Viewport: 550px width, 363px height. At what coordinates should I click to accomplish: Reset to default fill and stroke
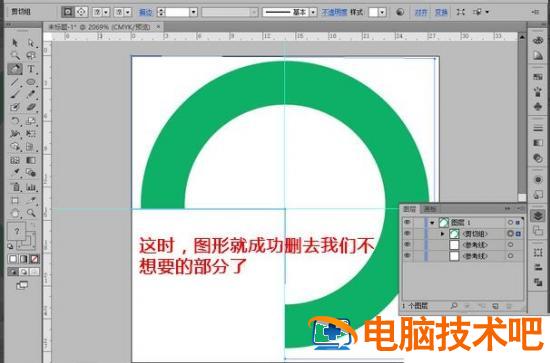pos(10,246)
